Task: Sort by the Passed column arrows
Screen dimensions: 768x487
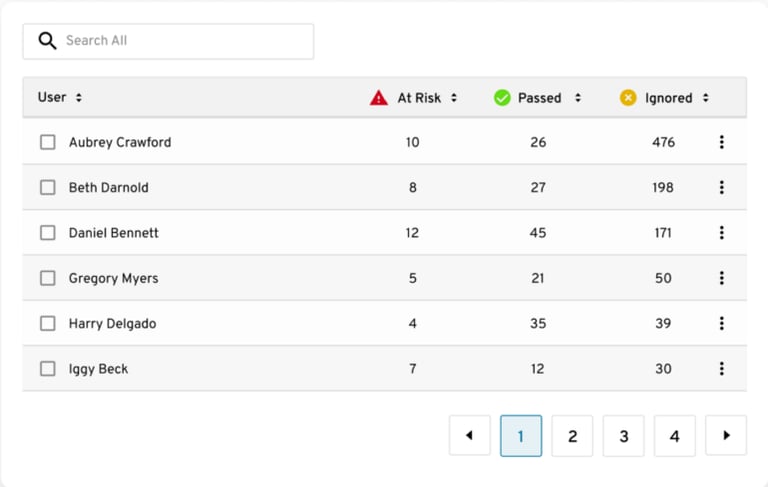Action: [x=578, y=98]
